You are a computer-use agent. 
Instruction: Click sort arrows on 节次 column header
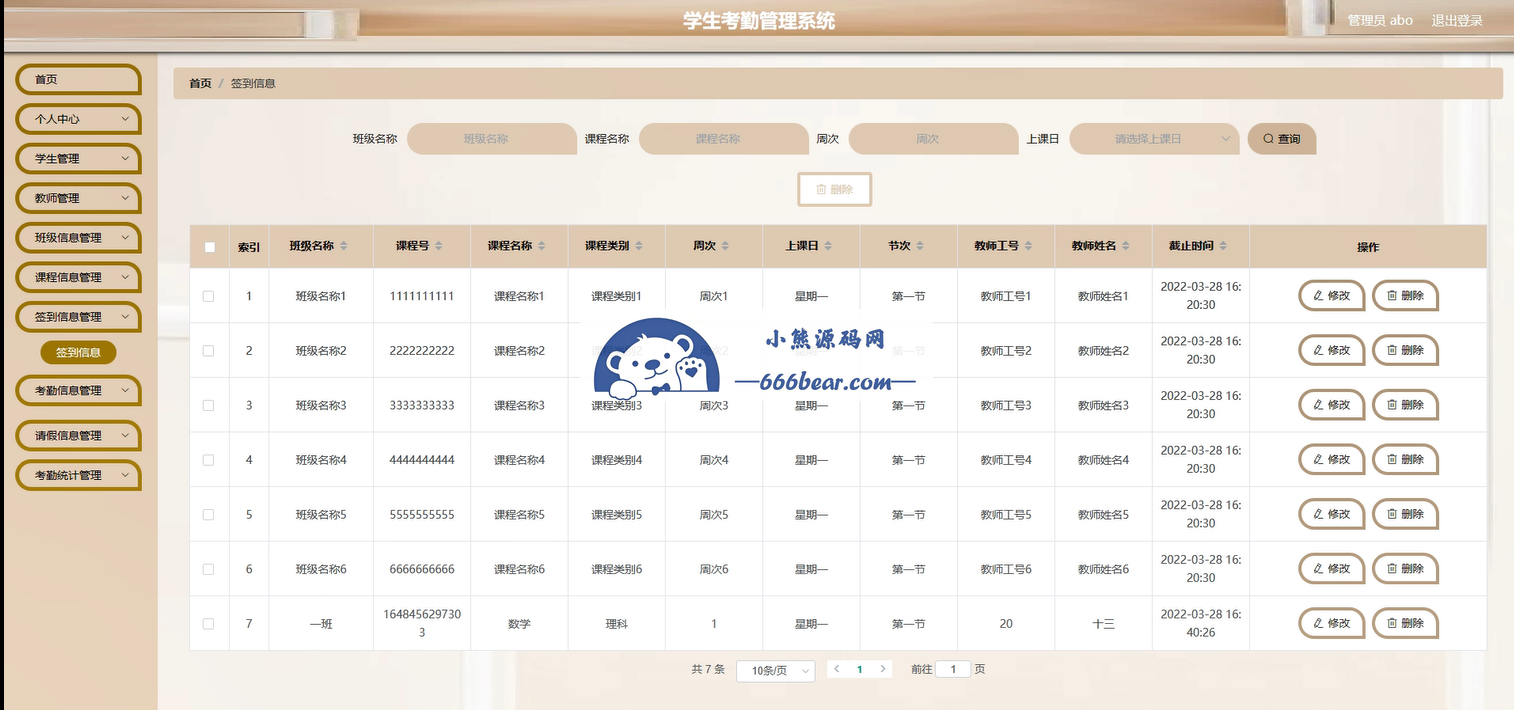[920, 246]
